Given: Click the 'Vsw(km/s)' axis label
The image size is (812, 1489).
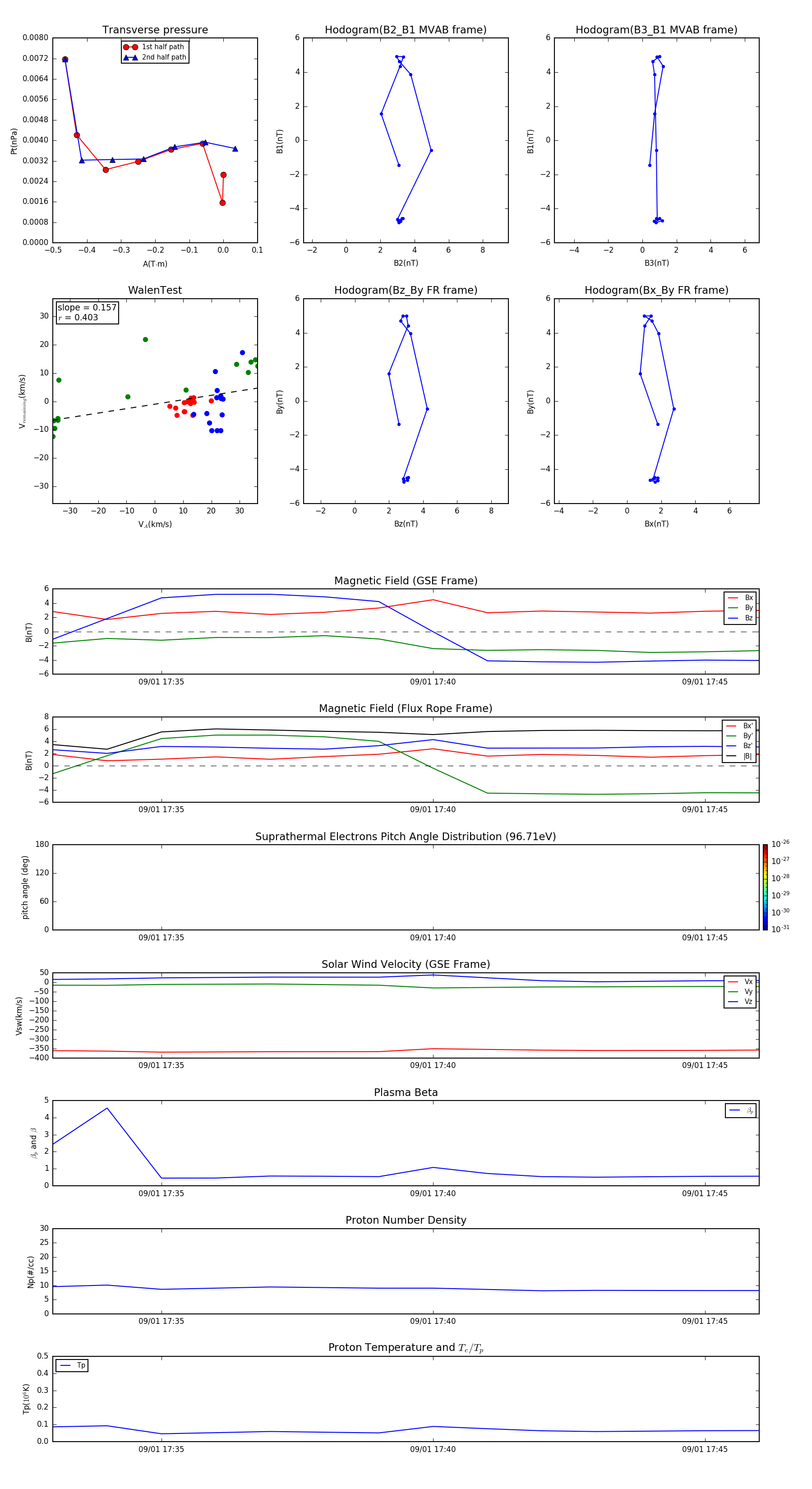Looking at the screenshot, I should click(19, 1016).
